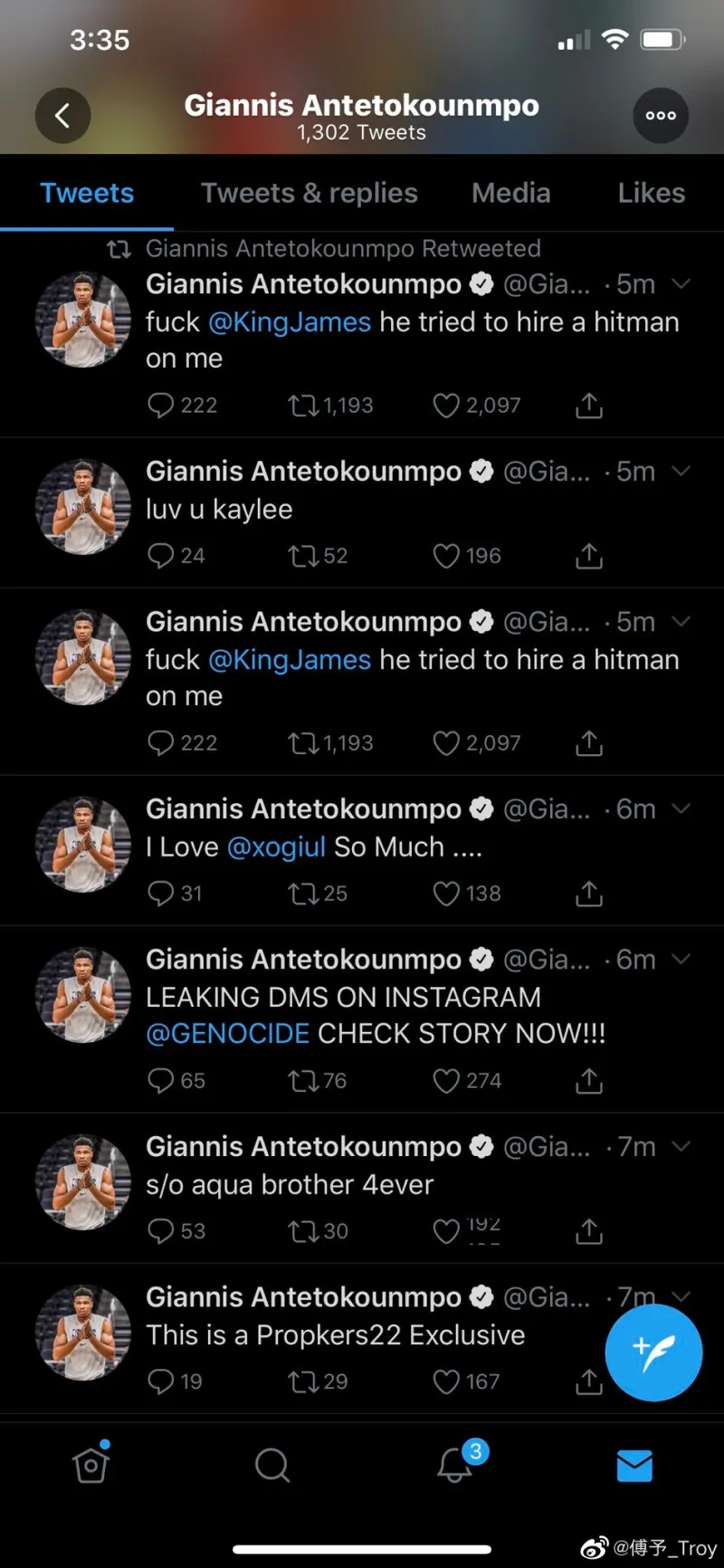The width and height of the screenshot is (724, 1568).
Task: Open the @GENOCIDE mention link
Action: click(x=228, y=1034)
